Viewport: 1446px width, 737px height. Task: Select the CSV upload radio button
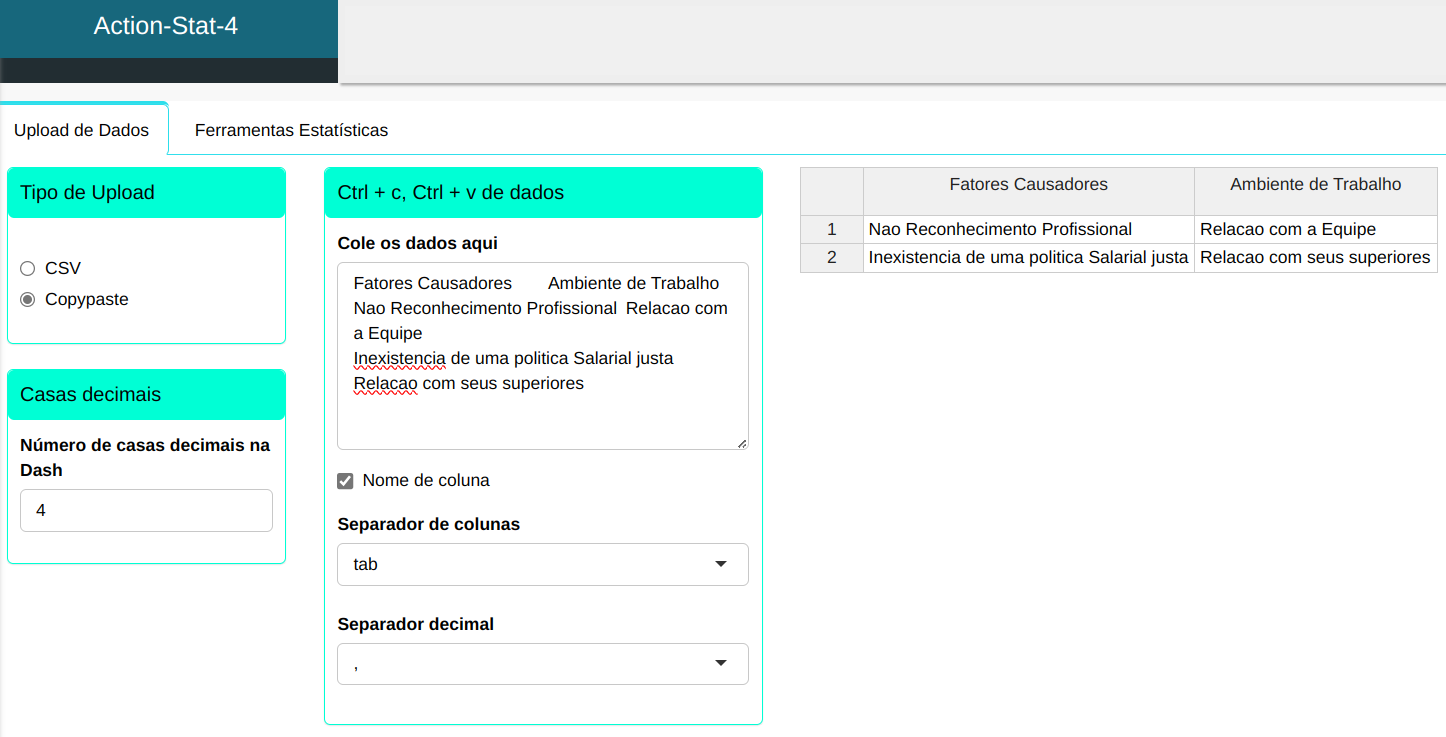[28, 269]
